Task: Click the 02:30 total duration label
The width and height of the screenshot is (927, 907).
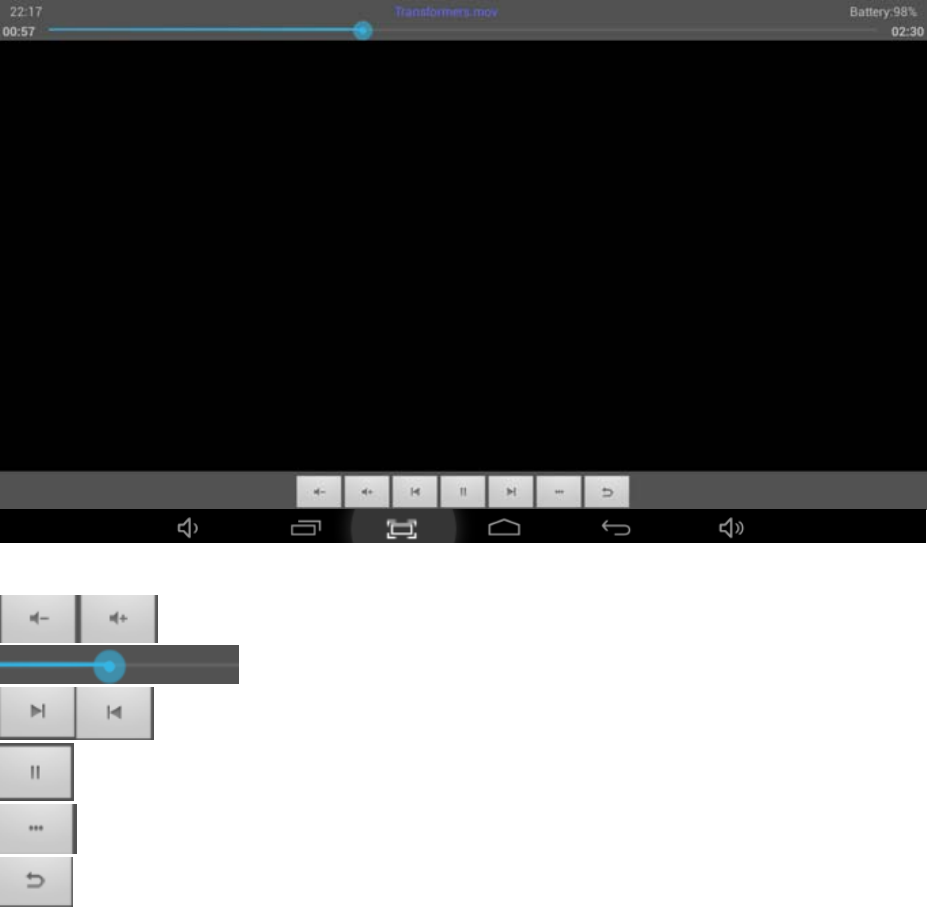Action: (x=907, y=31)
